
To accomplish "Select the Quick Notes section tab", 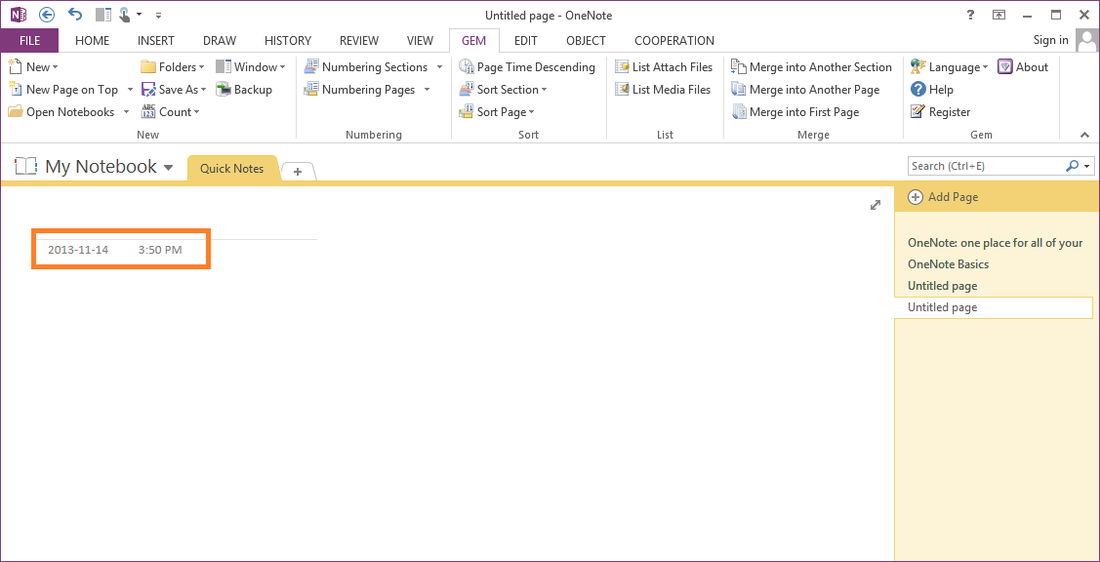I will (232, 169).
